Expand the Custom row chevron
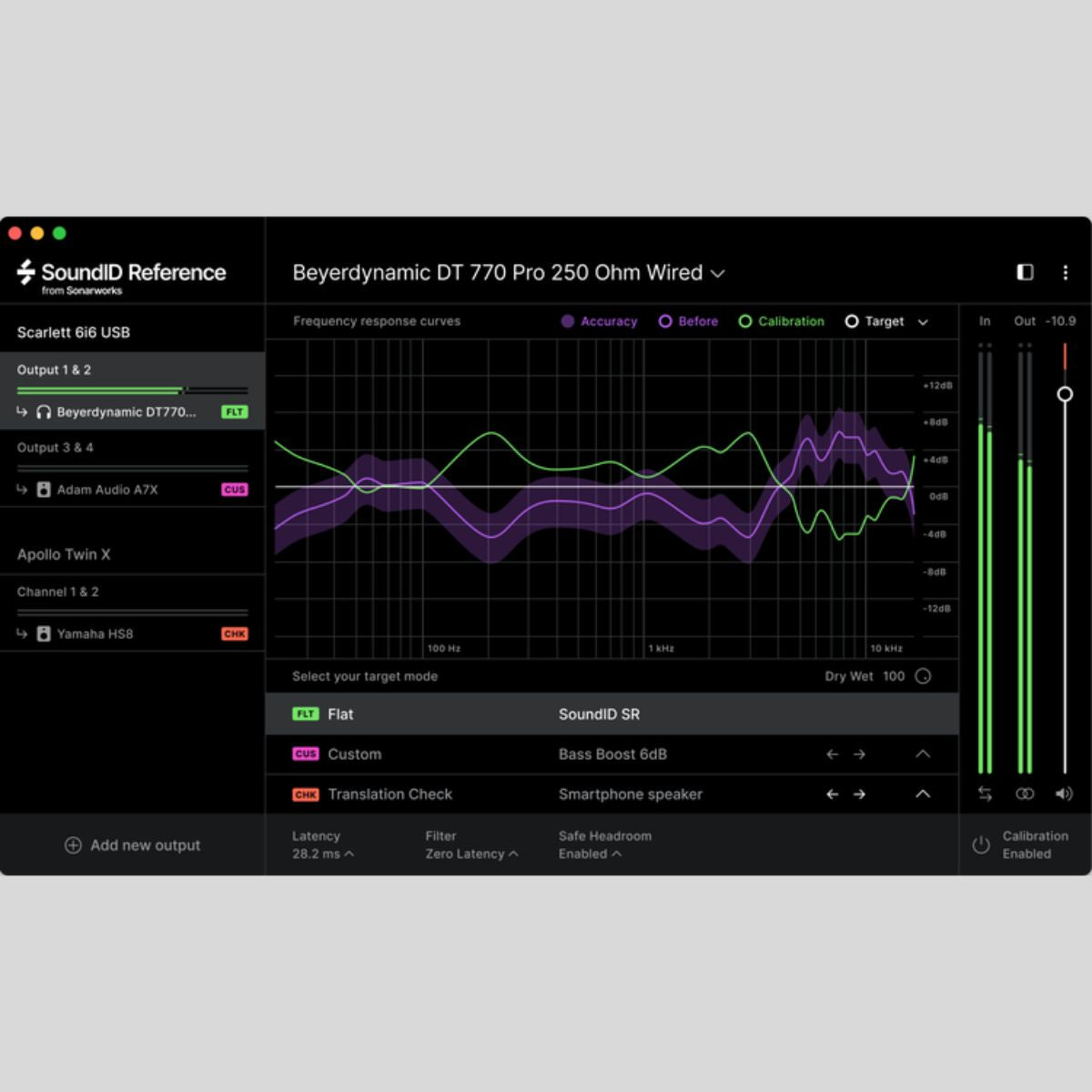1092x1092 pixels. (923, 754)
